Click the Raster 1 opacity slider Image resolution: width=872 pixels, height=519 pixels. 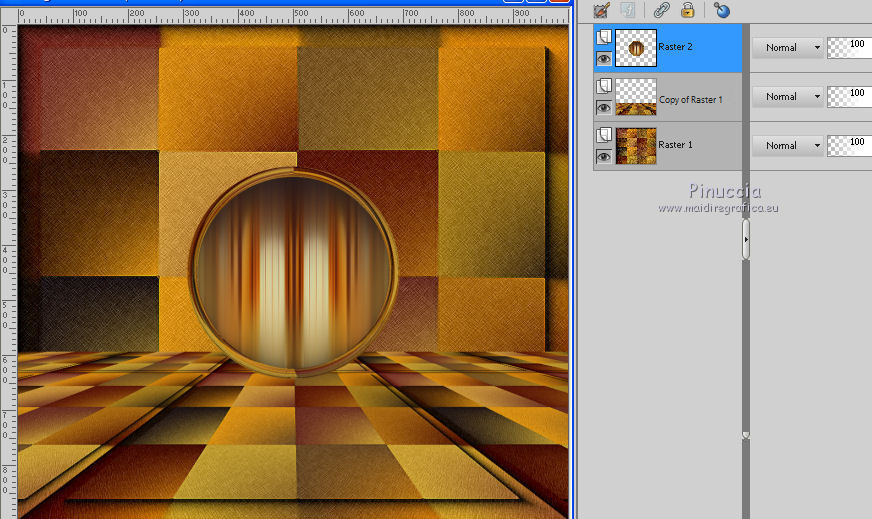point(848,145)
